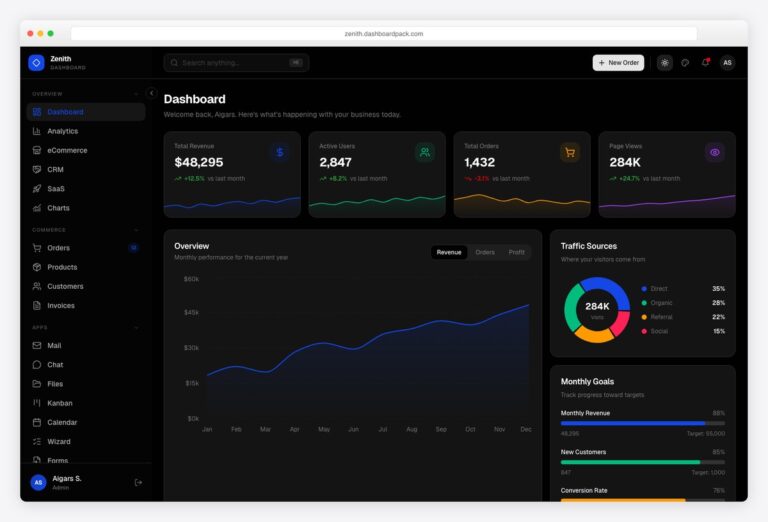Screen dimensions: 768x522
Task: Collapse the Commerce sidebar section
Action: click(x=136, y=230)
